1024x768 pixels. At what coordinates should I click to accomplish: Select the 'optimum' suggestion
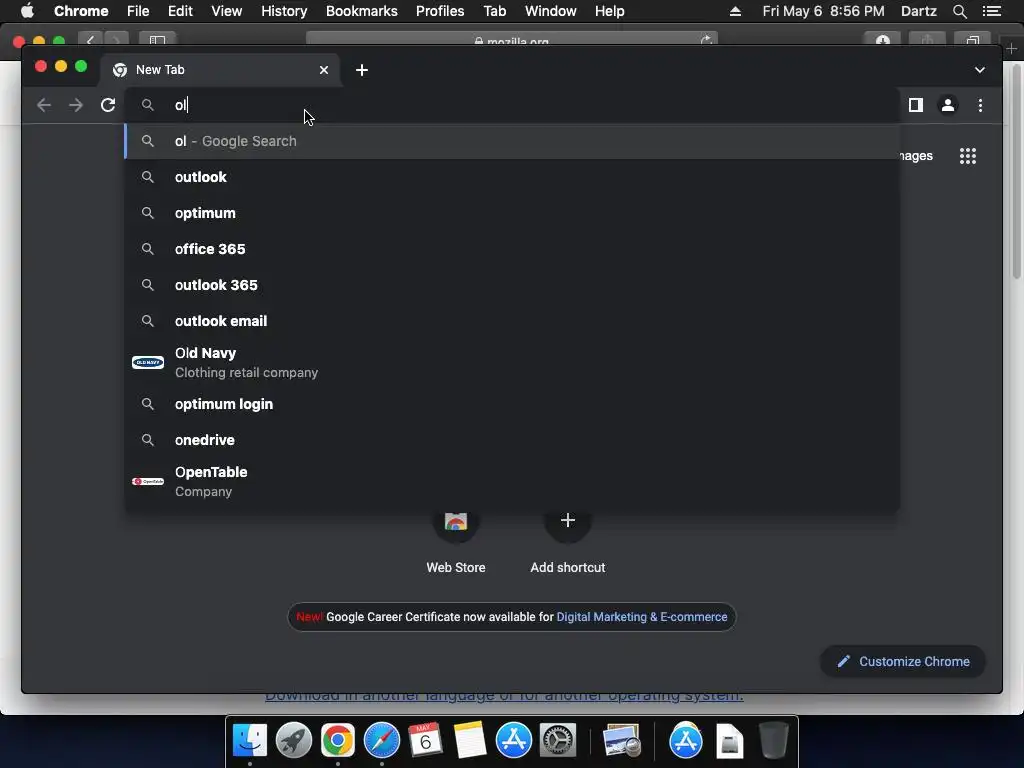(x=512, y=213)
